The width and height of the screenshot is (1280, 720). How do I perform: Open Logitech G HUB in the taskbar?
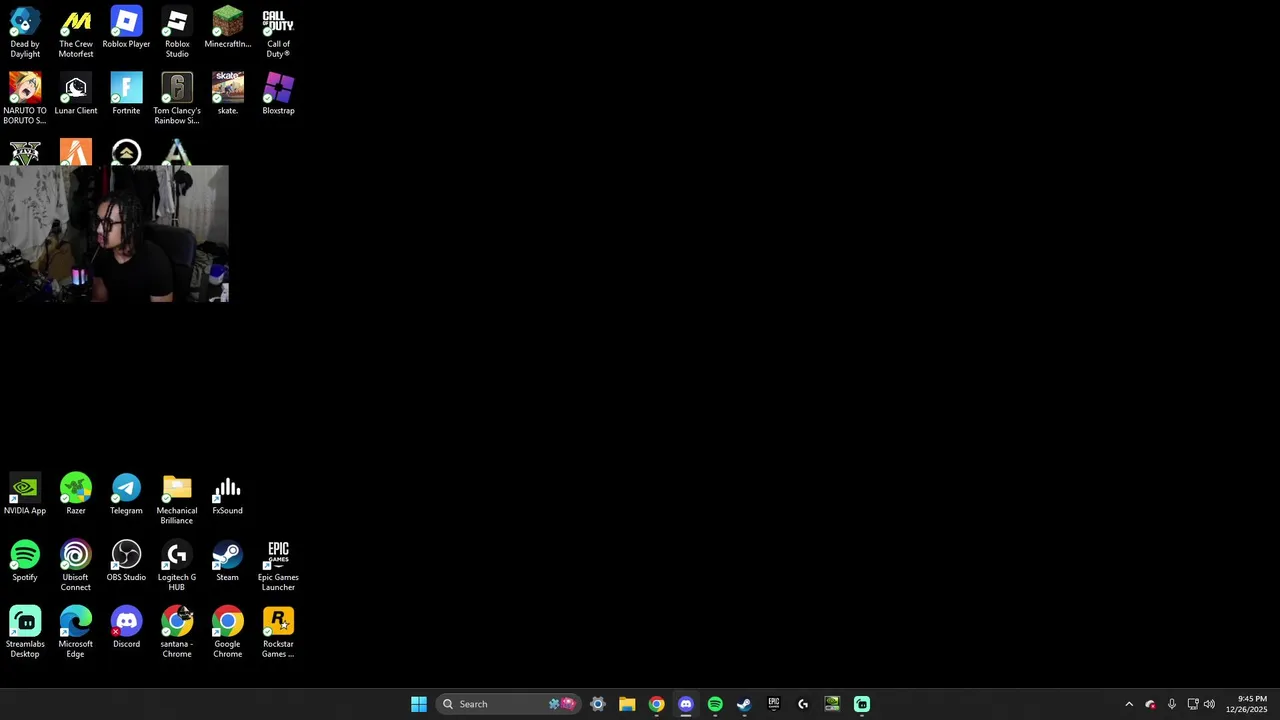[x=803, y=704]
